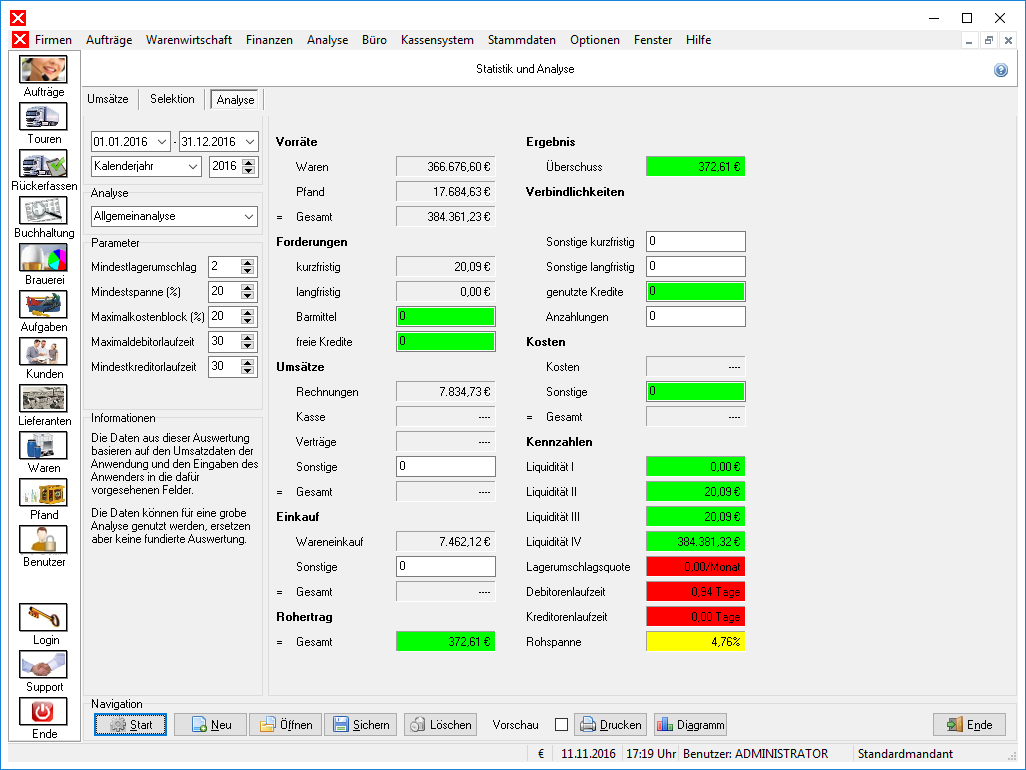Open the Touren truck icon
This screenshot has height=770, width=1026.
click(43, 116)
